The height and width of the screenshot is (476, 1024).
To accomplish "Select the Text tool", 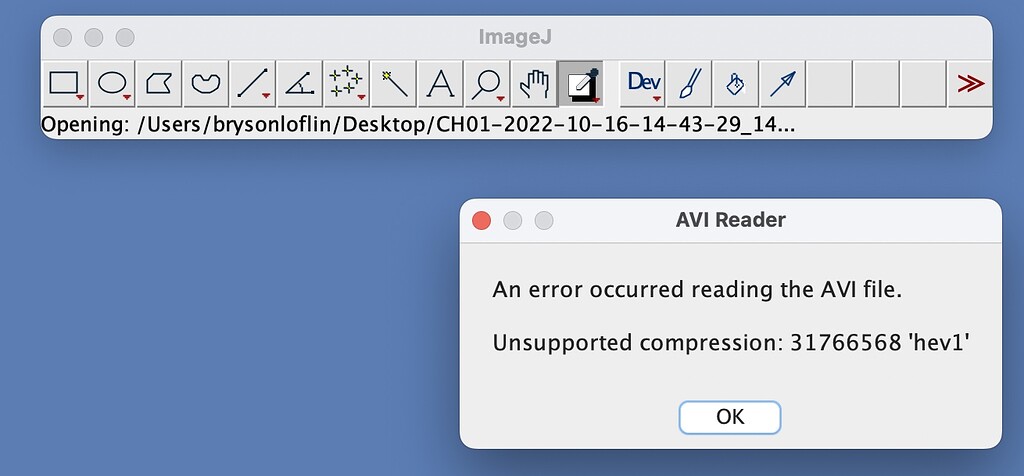I will pos(440,84).
